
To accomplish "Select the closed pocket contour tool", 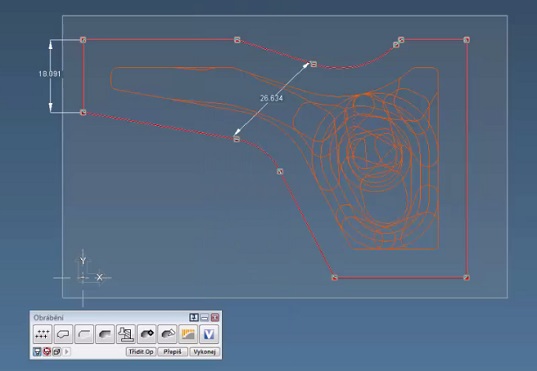I will [x=63, y=334].
